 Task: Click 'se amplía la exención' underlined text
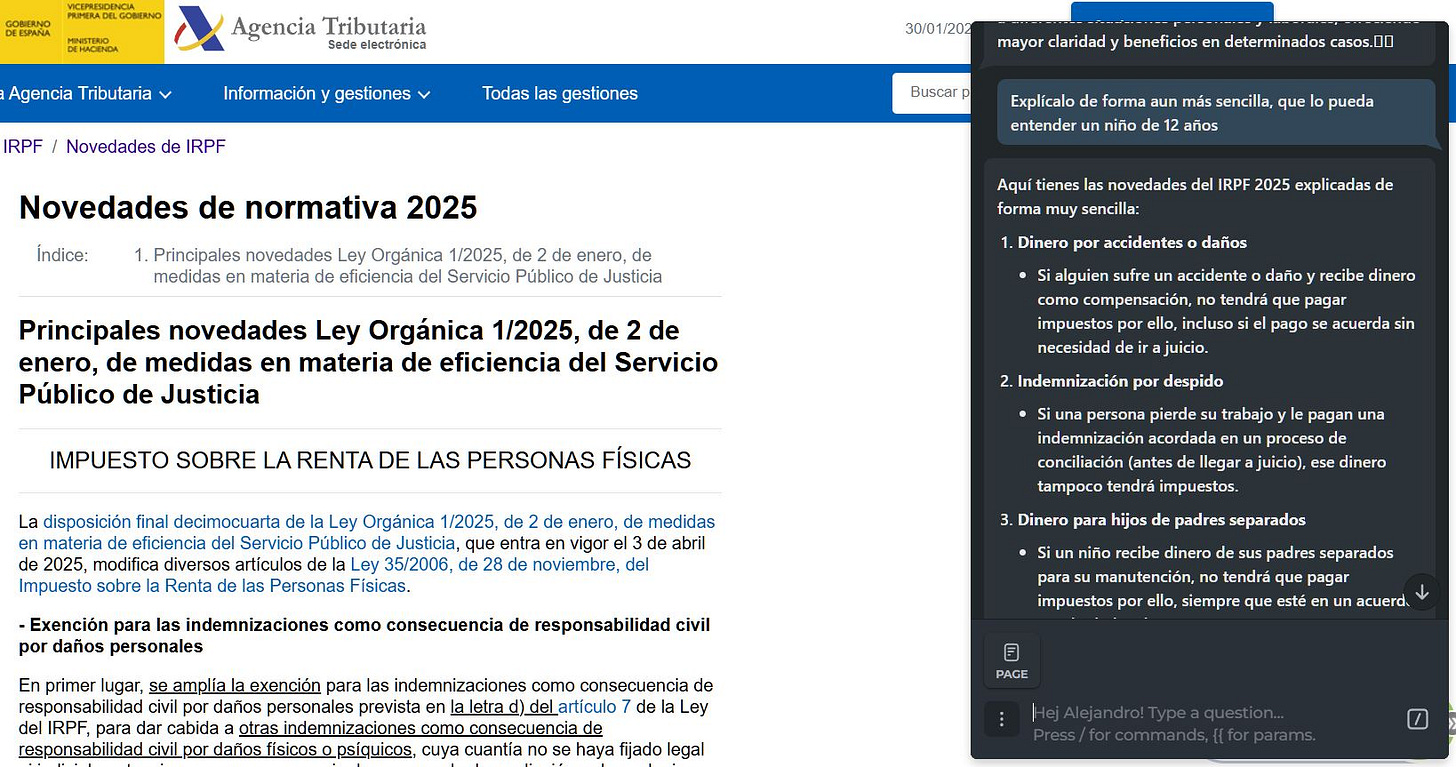[235, 686]
